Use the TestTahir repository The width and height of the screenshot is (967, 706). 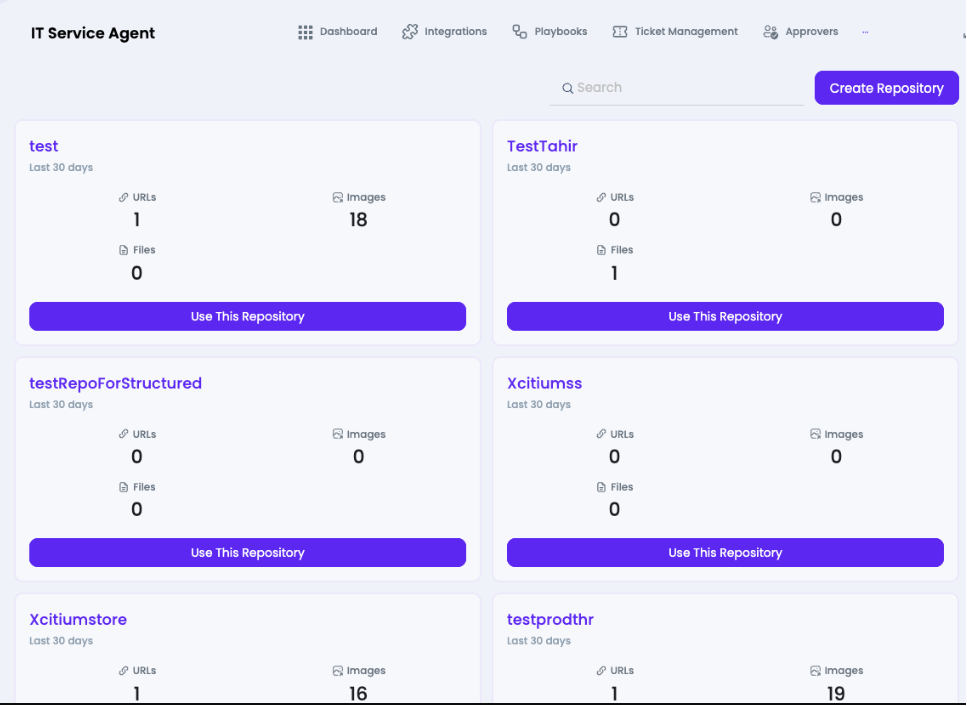725,316
